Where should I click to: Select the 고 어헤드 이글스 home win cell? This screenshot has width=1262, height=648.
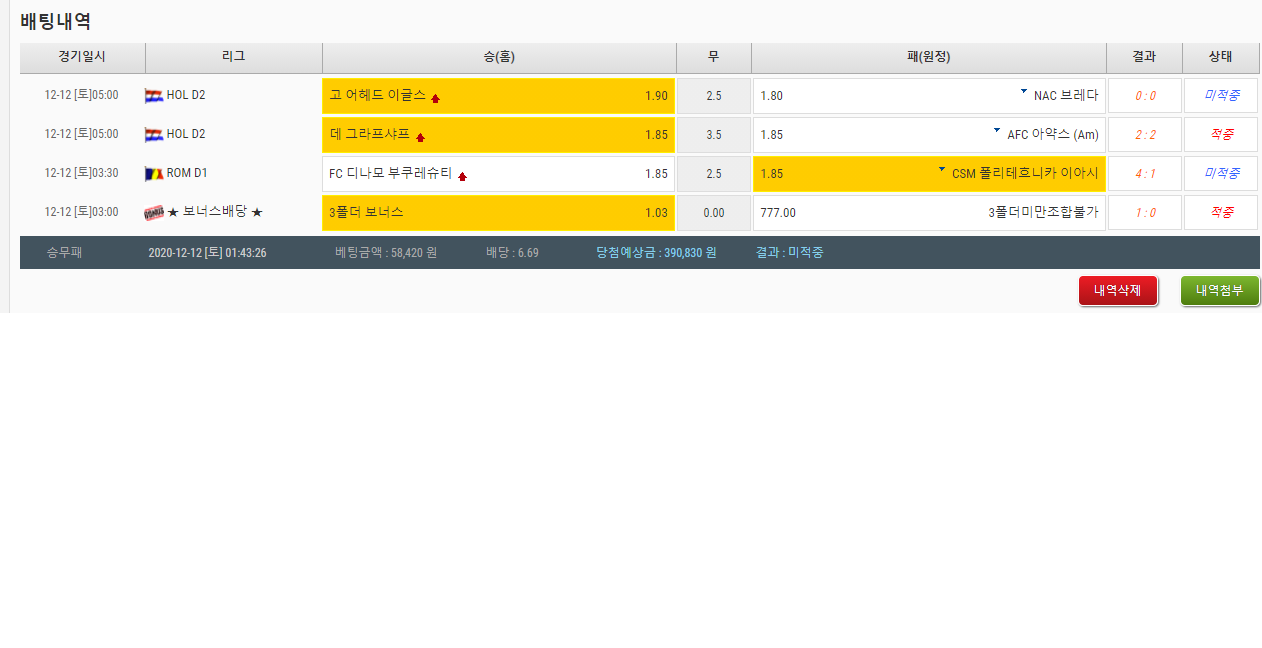point(498,96)
